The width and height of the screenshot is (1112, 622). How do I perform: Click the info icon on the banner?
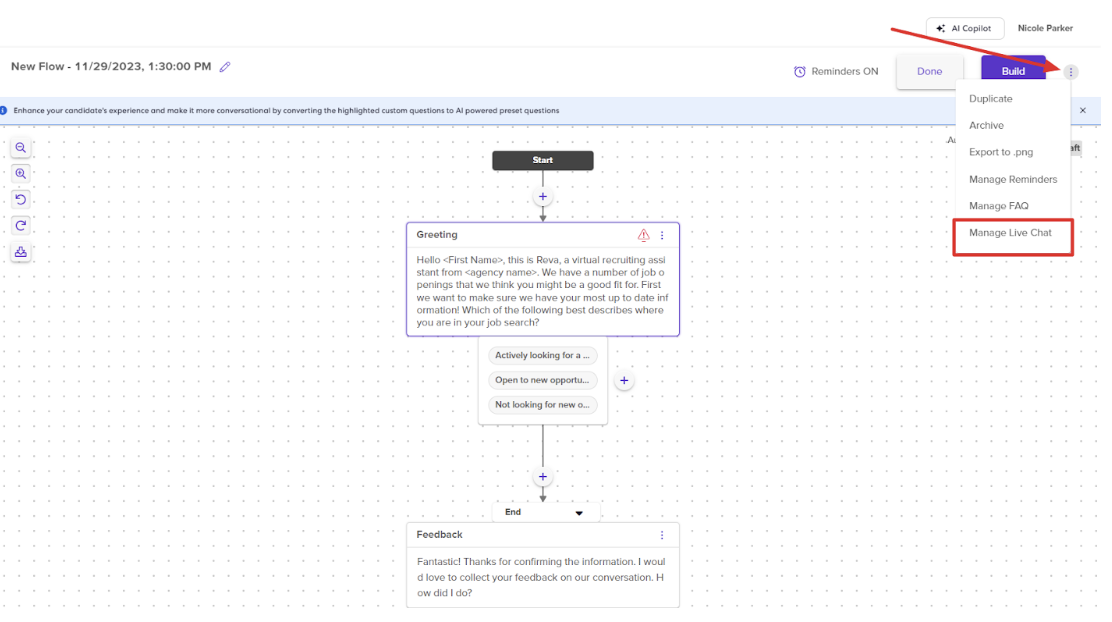pos(4,111)
